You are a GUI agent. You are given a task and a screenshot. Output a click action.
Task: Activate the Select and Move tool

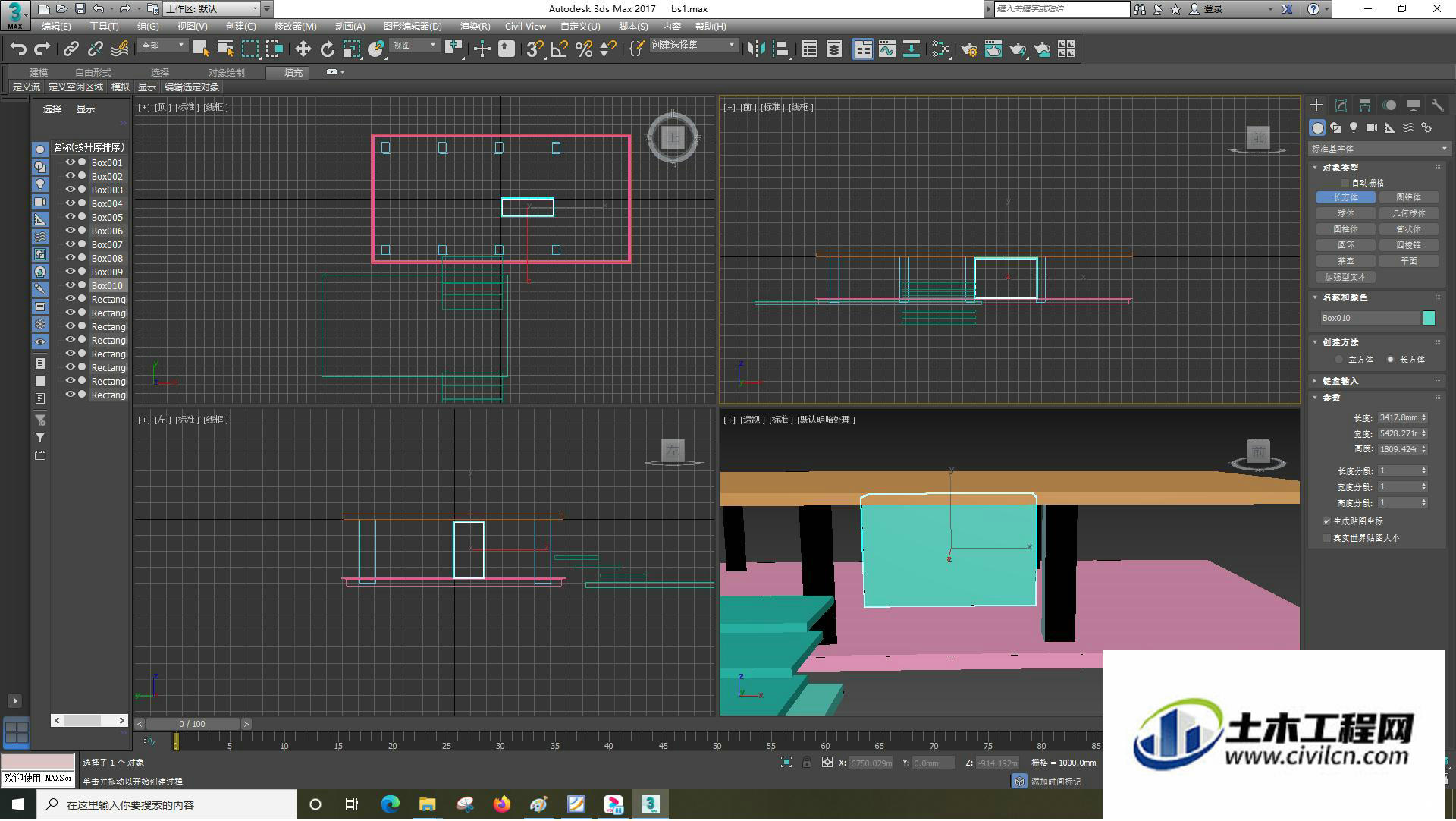point(303,49)
